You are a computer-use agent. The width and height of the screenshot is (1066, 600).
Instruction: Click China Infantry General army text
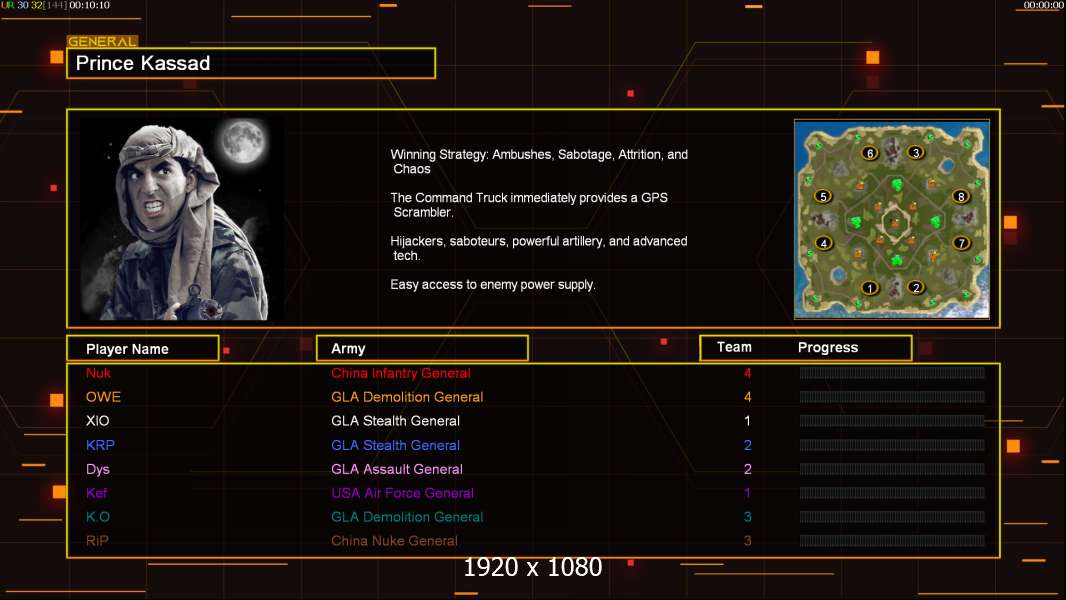click(400, 373)
